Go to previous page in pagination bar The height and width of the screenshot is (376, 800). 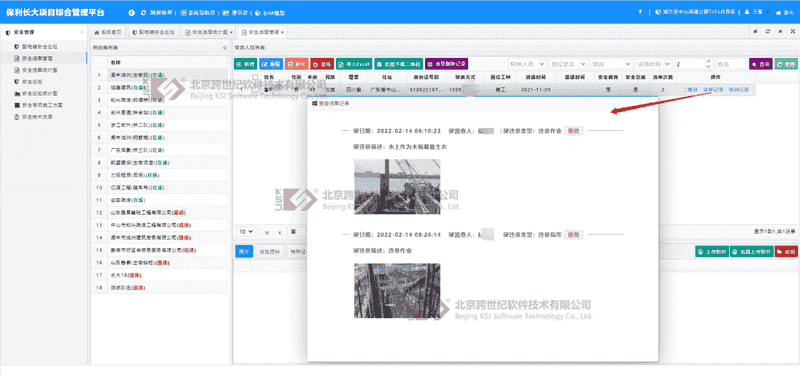click(280, 232)
